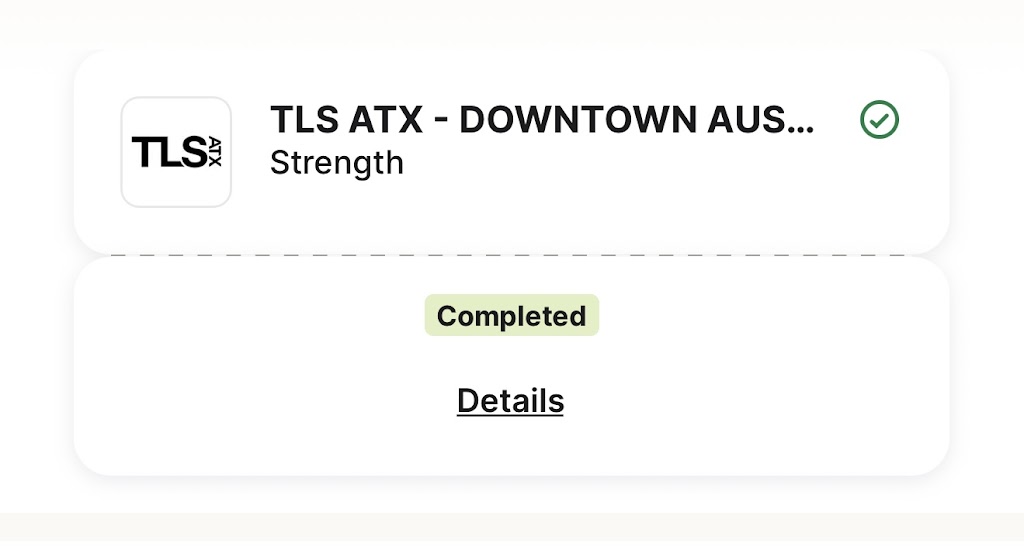Screen dimensions: 1024x554
Task: Click the underlined Details text
Action: click(x=510, y=401)
